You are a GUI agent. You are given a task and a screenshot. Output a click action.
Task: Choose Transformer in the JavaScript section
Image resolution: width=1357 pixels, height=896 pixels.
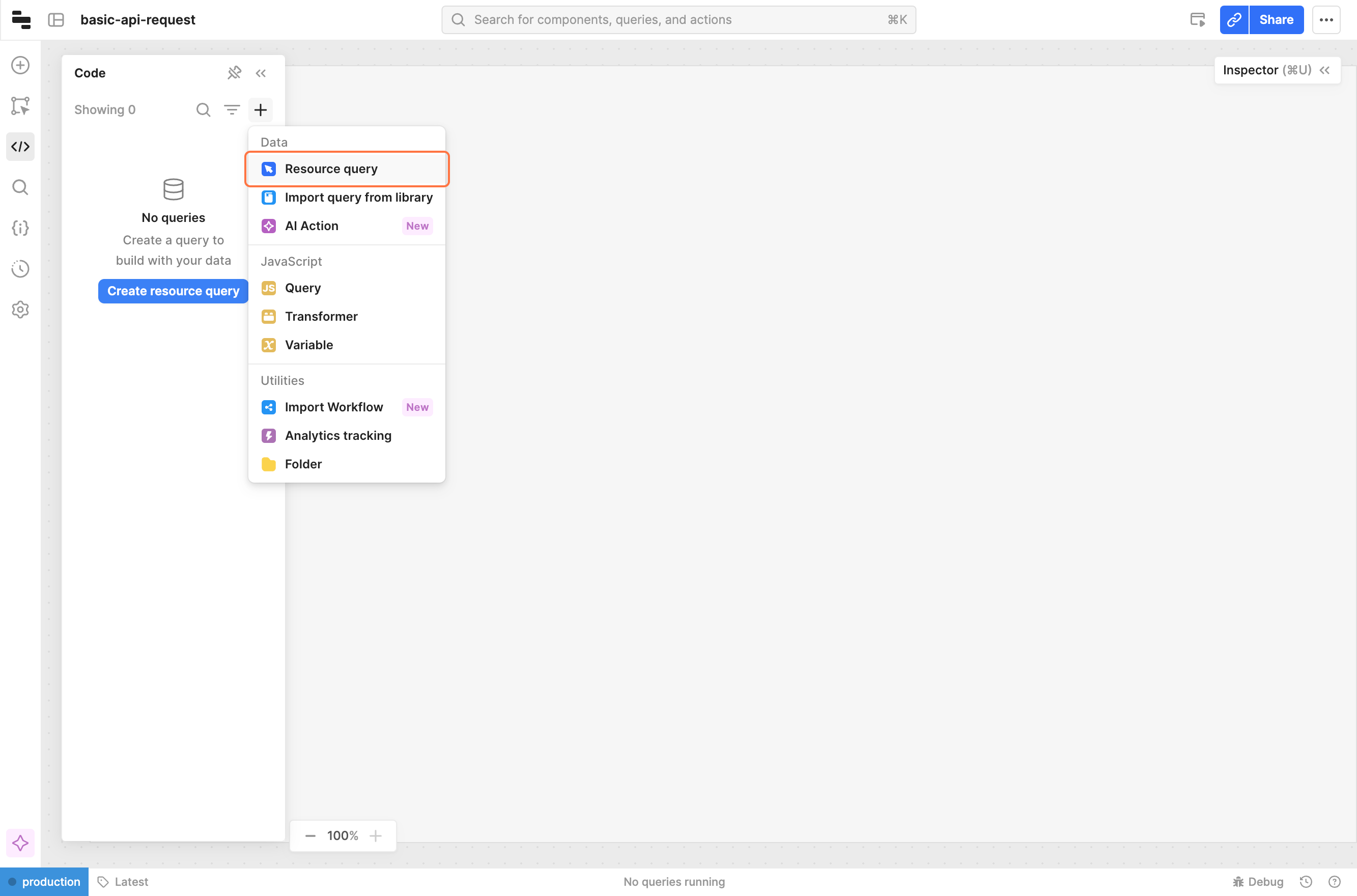tap(321, 316)
